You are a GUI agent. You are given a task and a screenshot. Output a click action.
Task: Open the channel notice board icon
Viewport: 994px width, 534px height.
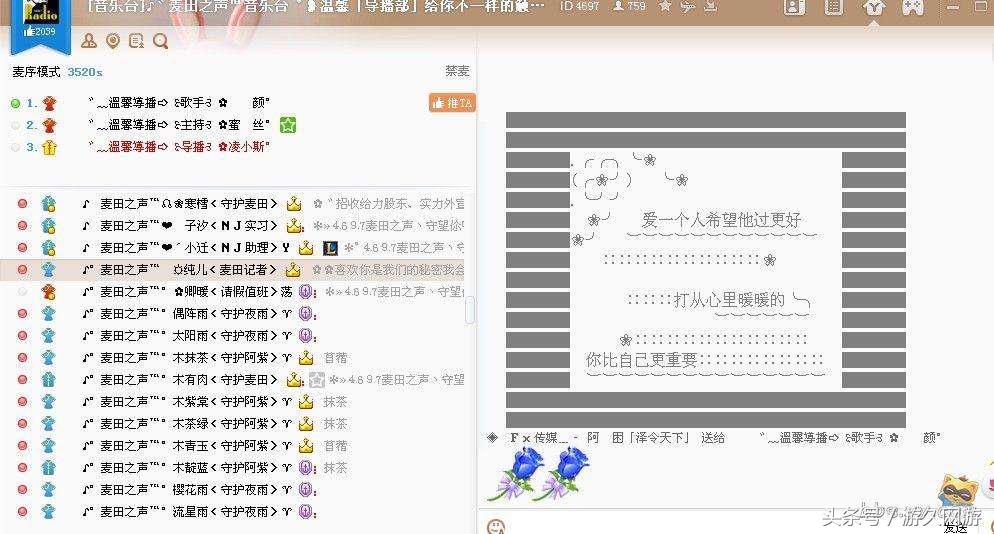(x=136, y=41)
